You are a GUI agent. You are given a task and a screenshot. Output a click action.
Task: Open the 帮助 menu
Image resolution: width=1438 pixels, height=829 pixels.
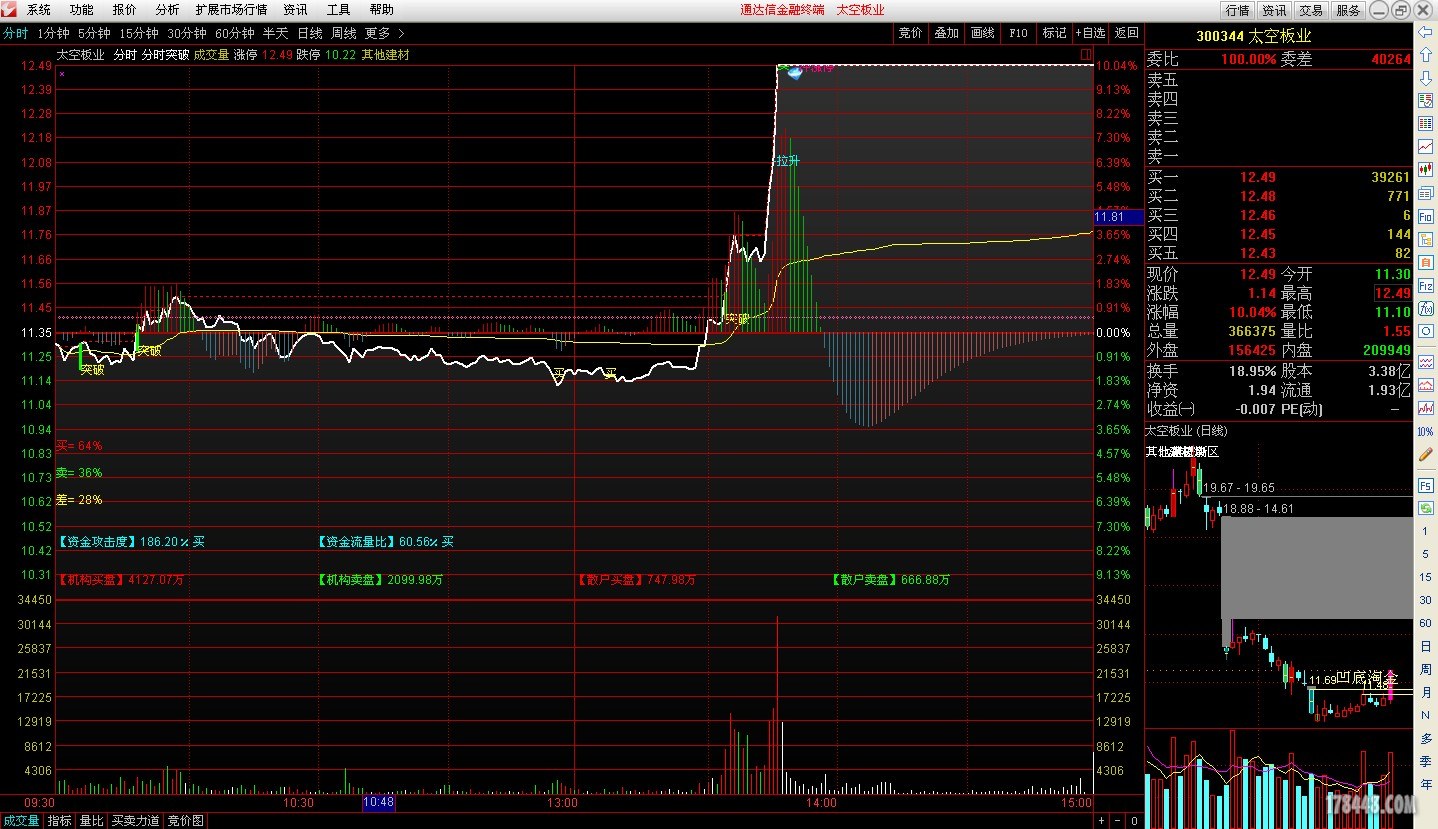[381, 10]
